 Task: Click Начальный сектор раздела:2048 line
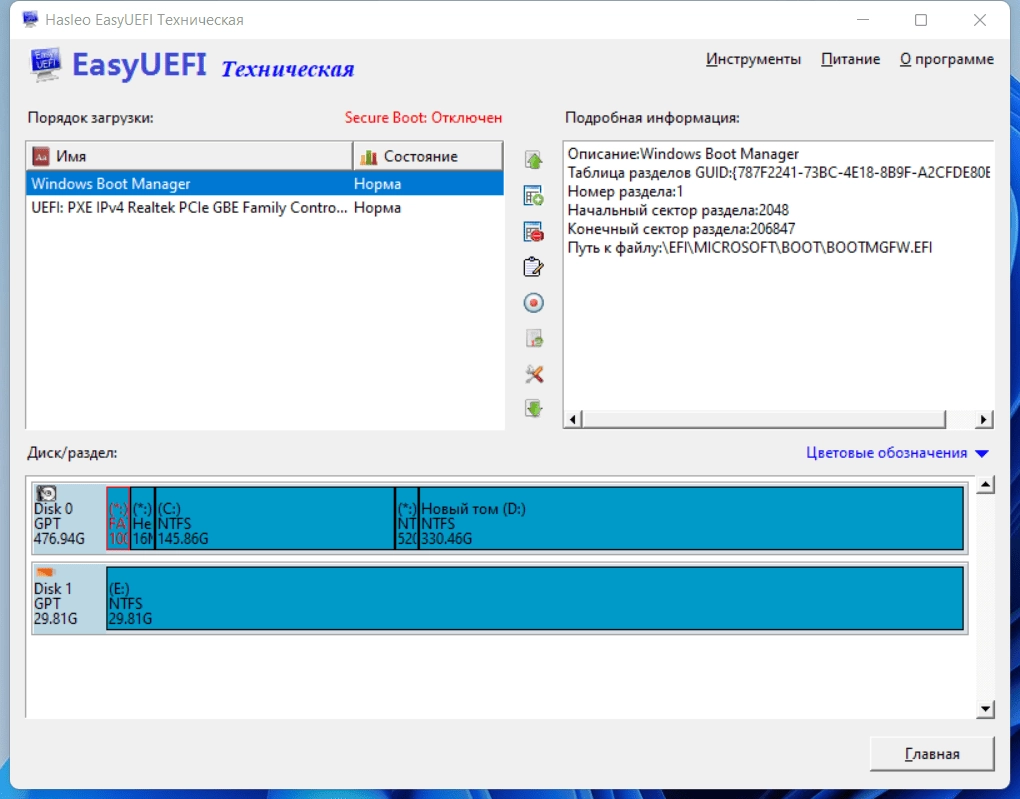[678, 210]
